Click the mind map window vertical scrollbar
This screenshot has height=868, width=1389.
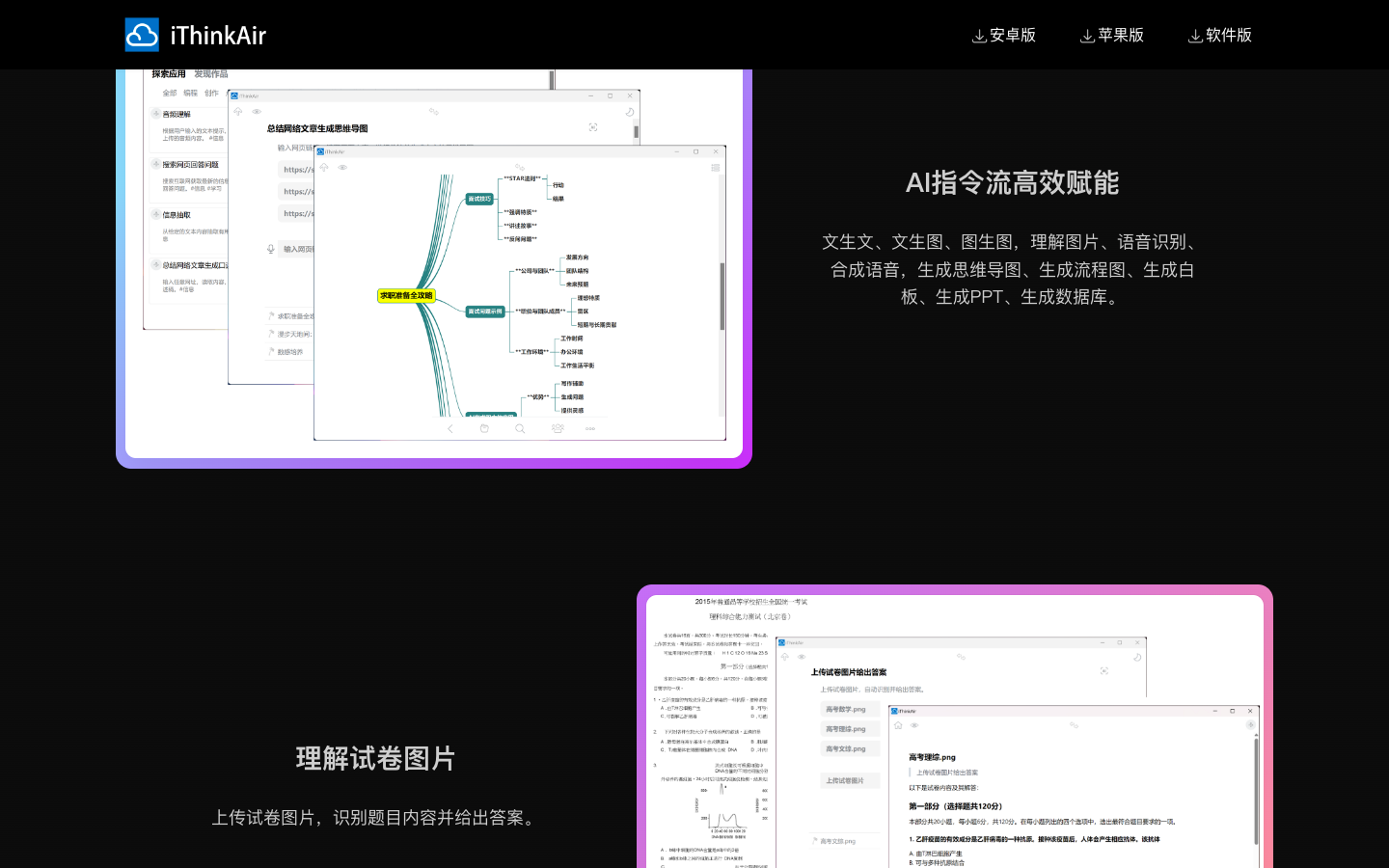[x=722, y=295]
